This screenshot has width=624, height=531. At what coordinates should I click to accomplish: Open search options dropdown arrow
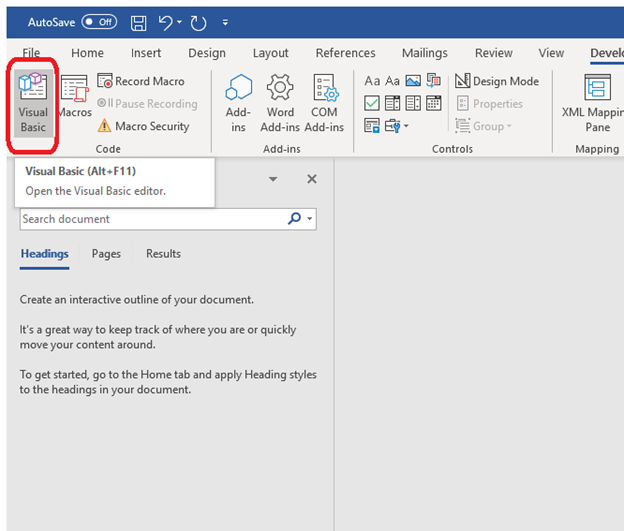click(x=310, y=219)
